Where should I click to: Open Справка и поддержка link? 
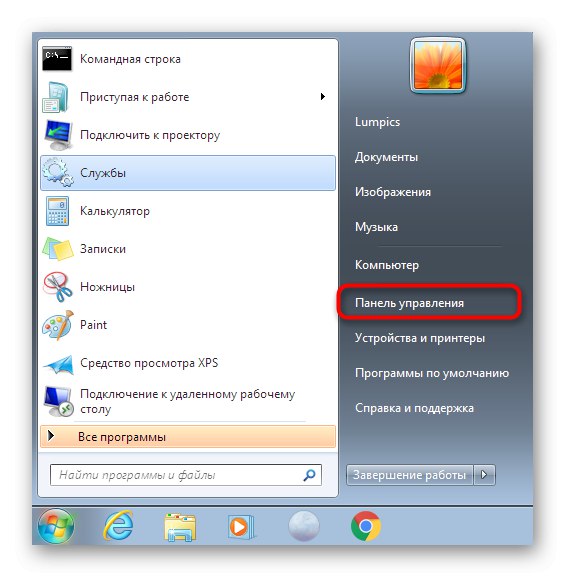click(x=414, y=408)
